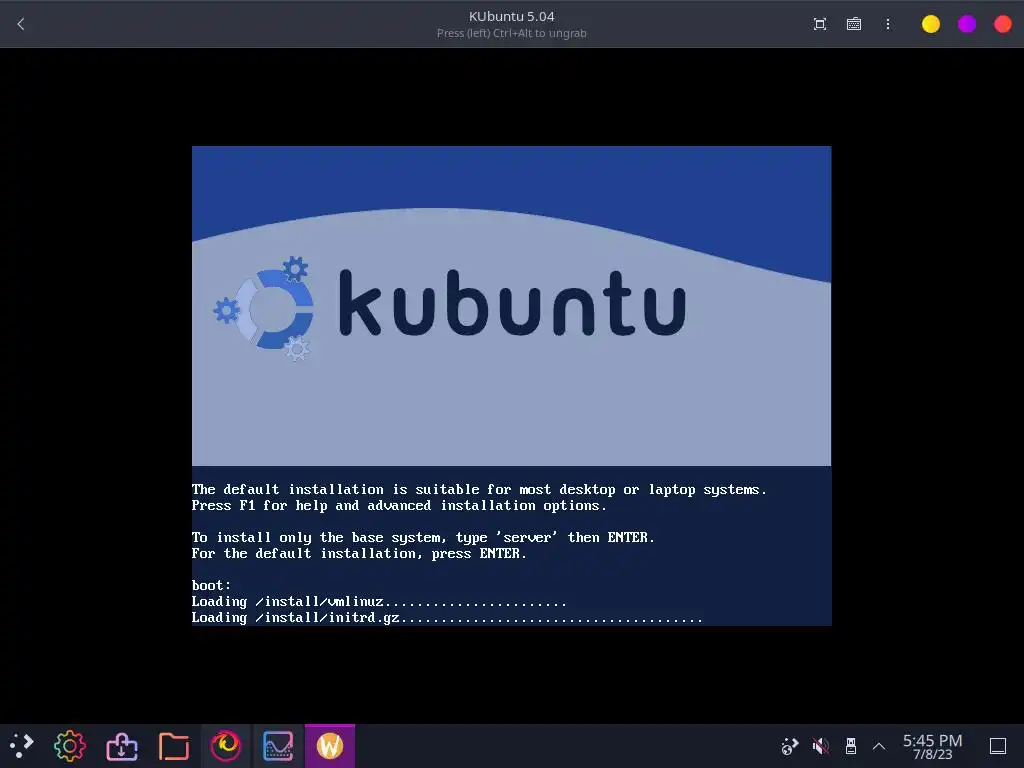Select the active W app in the taskbar
Image resolution: width=1024 pixels, height=768 pixels.
pyautogui.click(x=330, y=746)
